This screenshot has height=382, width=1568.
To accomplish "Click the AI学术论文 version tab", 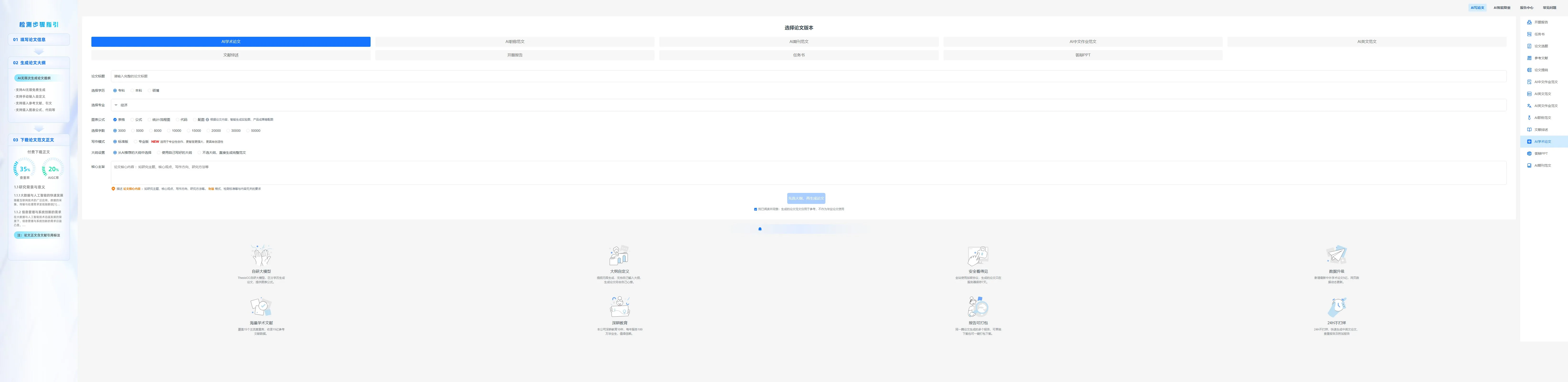I will coord(231,42).
